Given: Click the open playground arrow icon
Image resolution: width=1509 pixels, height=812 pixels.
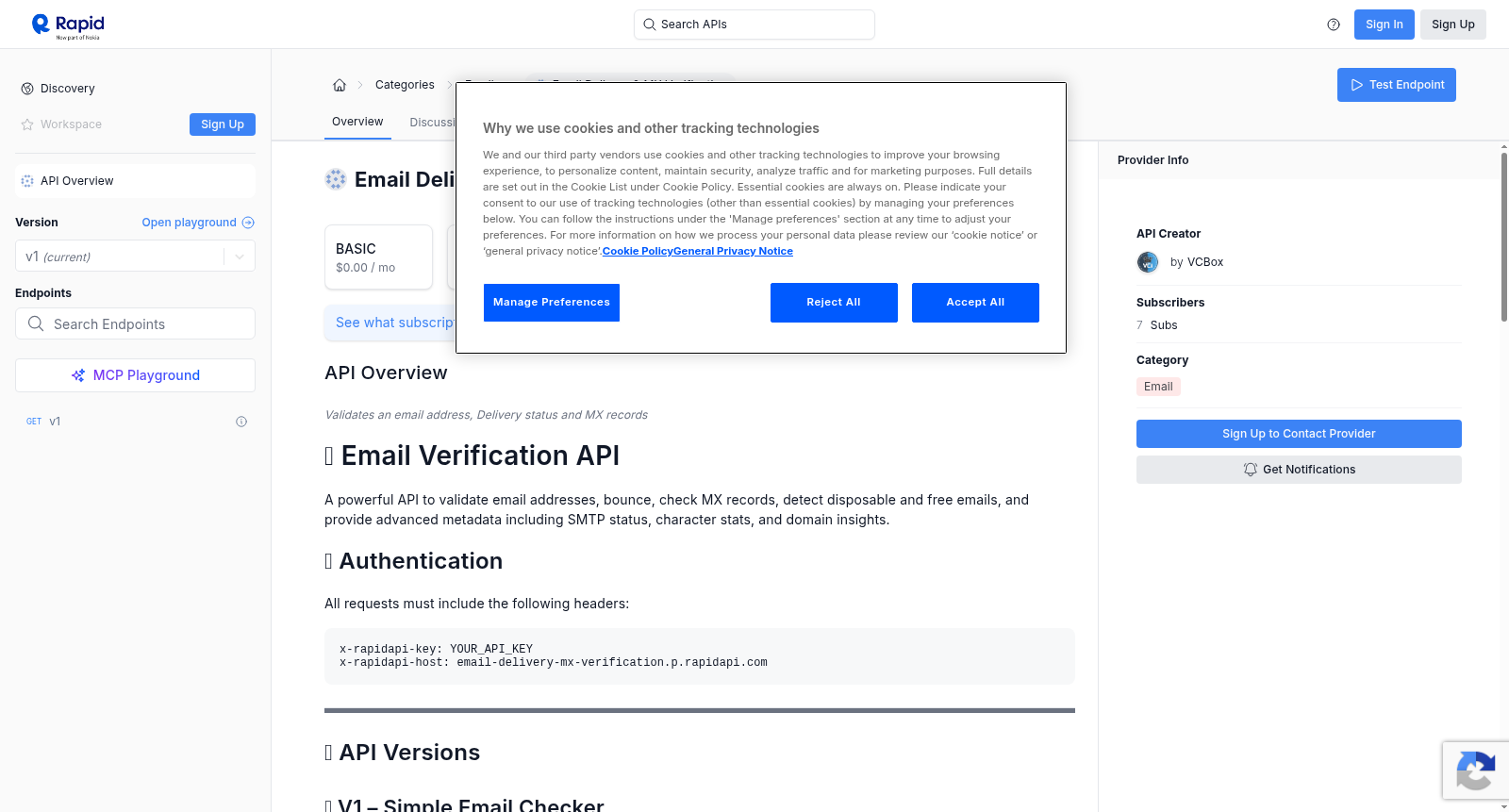Looking at the screenshot, I should pos(248,223).
